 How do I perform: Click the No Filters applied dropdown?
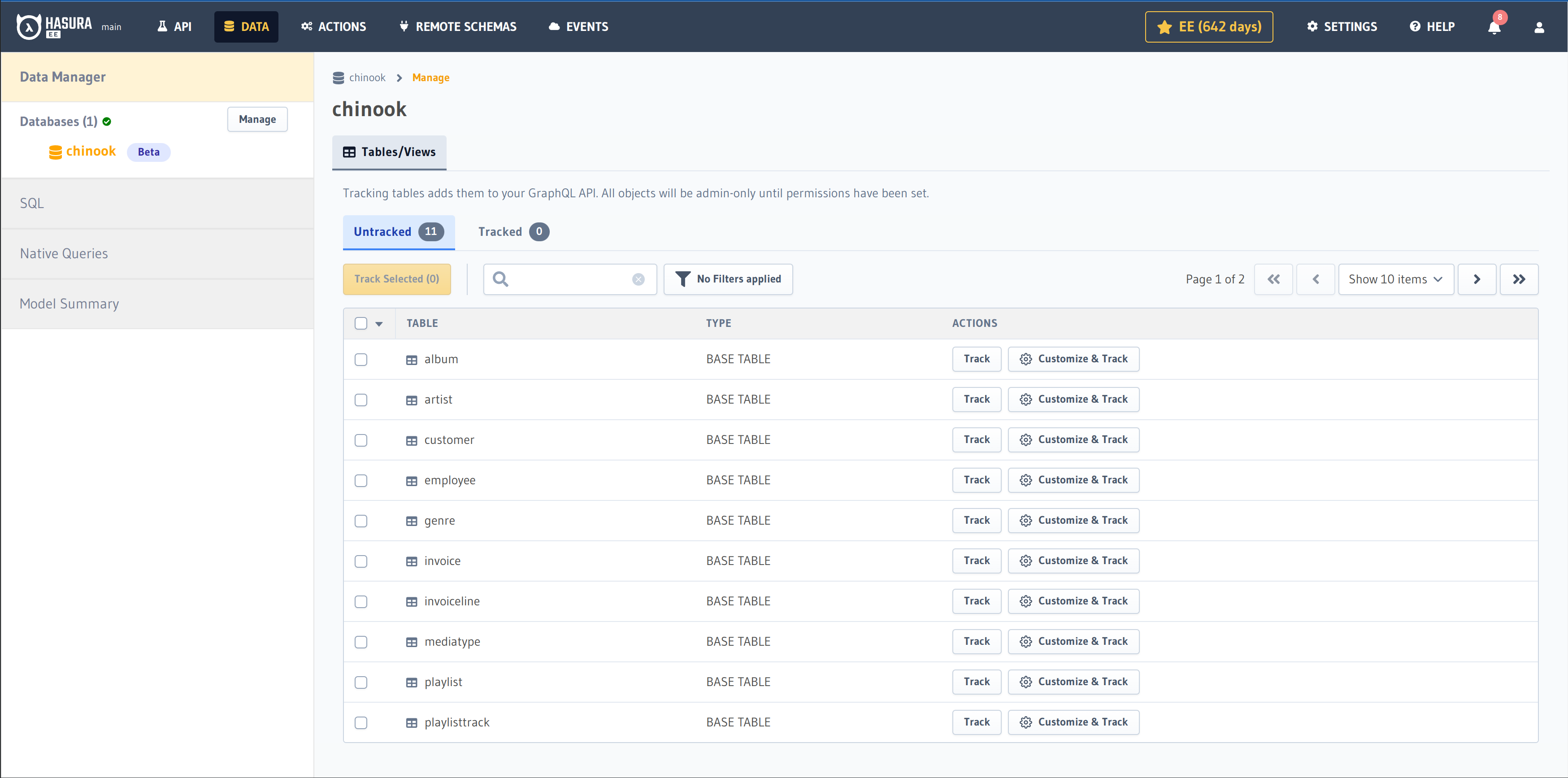727,279
